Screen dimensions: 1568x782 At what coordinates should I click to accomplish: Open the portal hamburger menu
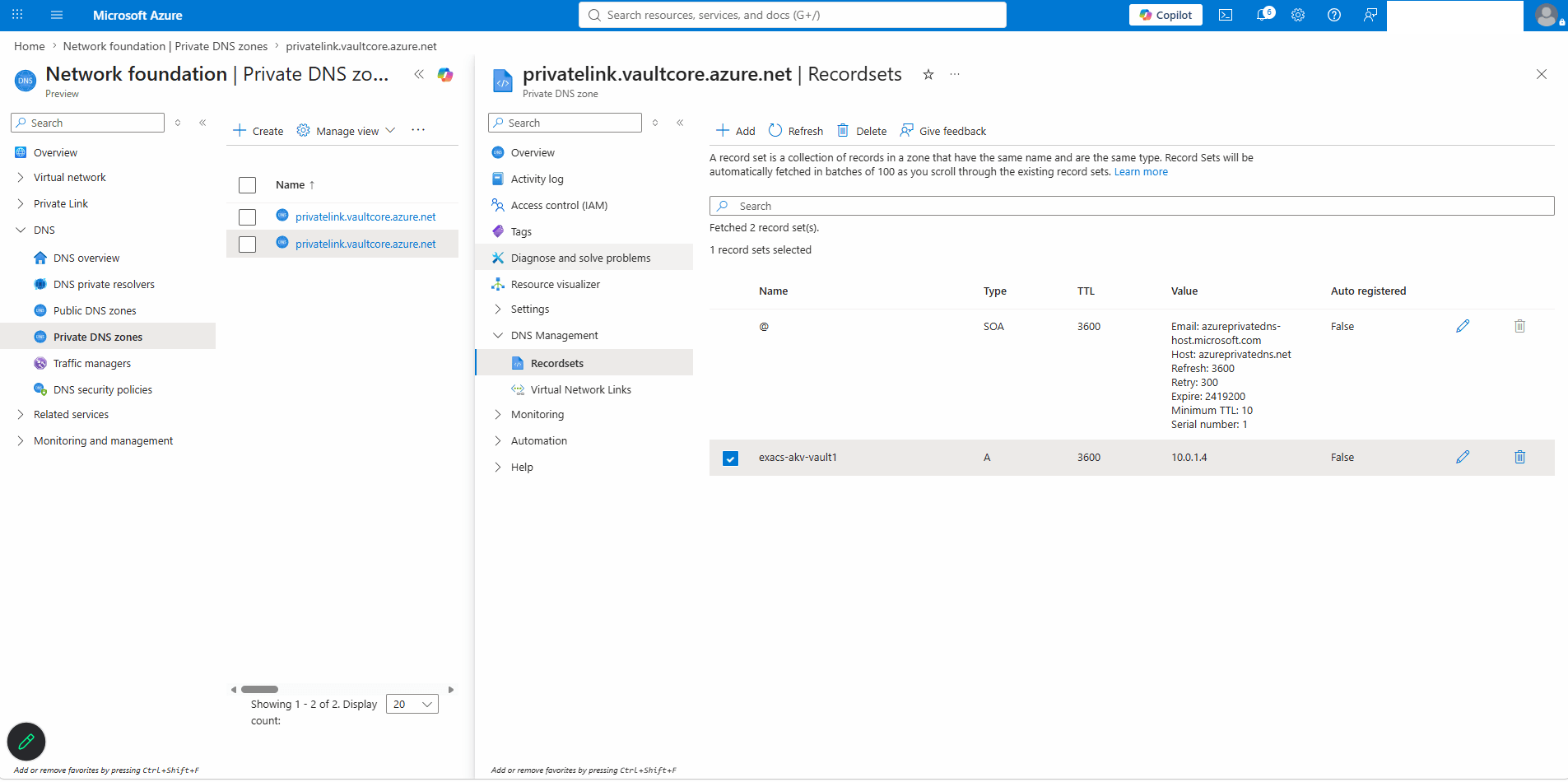[x=57, y=15]
